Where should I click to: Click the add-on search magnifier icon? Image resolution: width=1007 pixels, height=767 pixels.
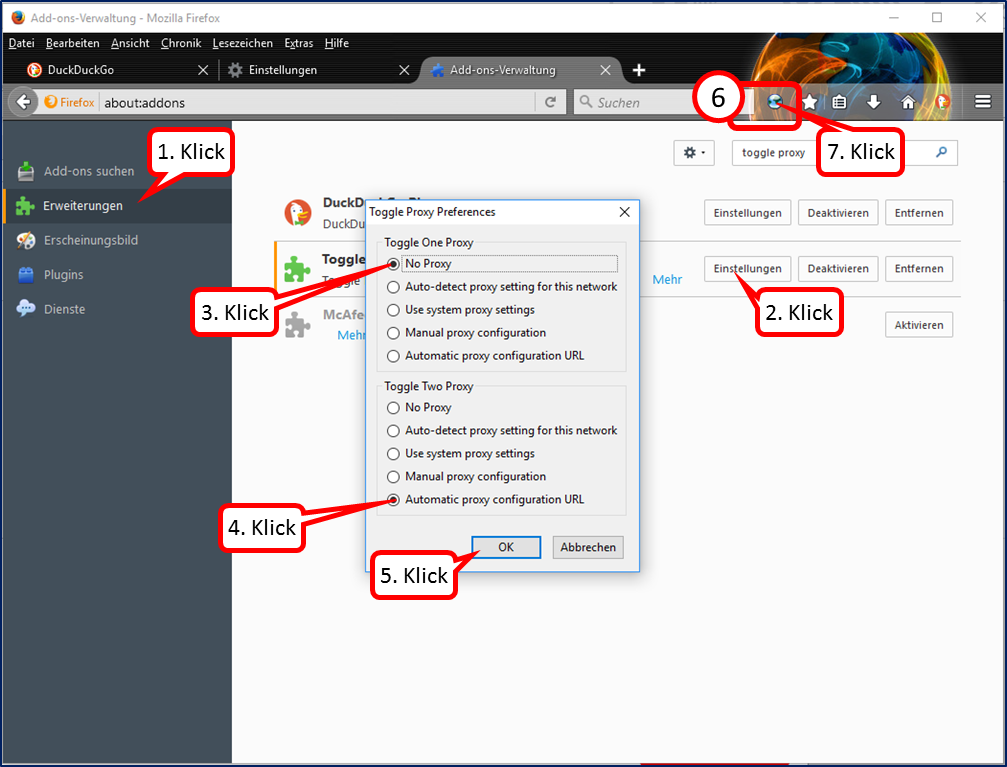point(941,152)
